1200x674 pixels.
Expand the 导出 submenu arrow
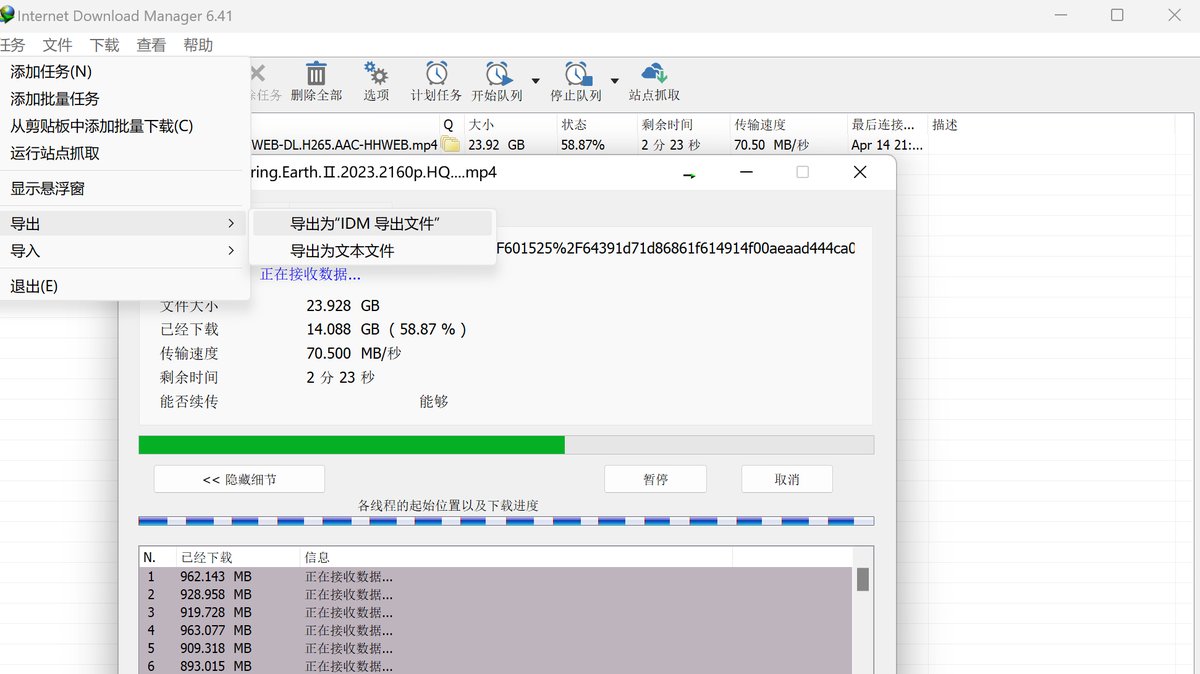click(231, 224)
